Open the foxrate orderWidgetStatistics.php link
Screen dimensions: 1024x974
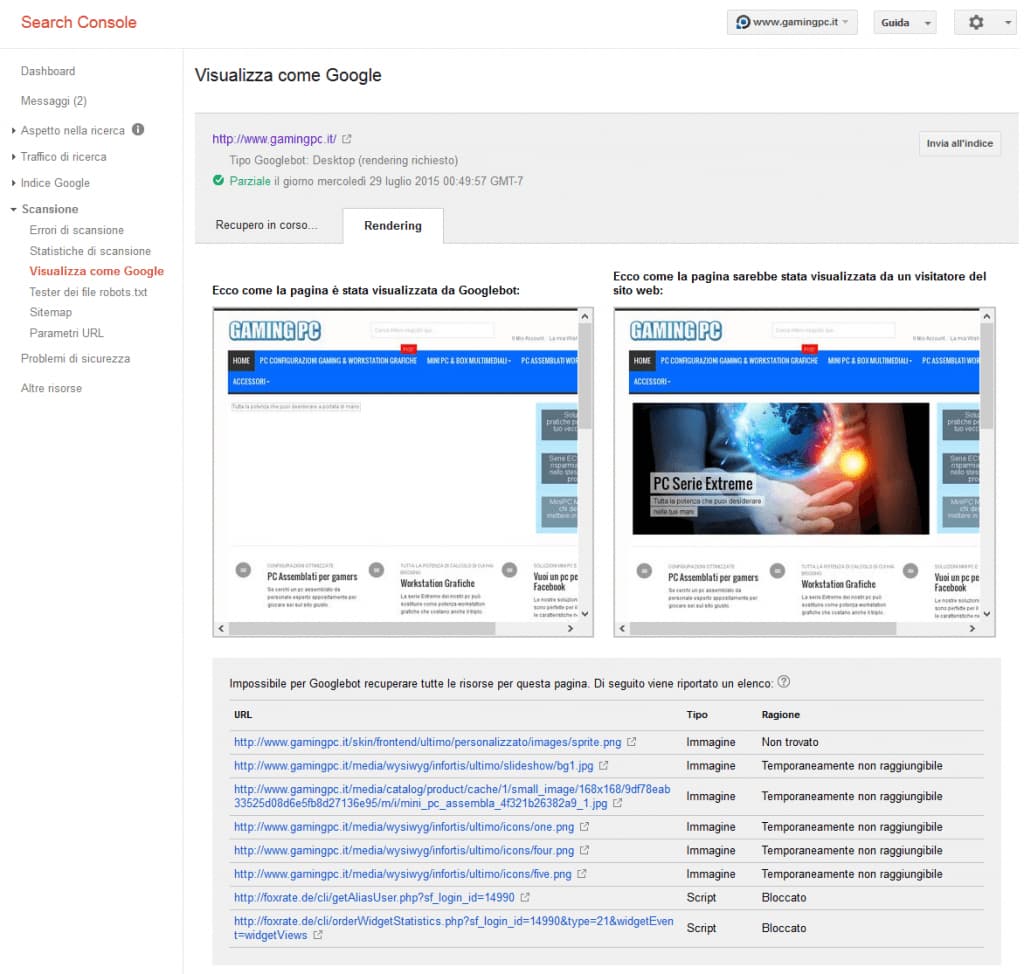coord(454,928)
